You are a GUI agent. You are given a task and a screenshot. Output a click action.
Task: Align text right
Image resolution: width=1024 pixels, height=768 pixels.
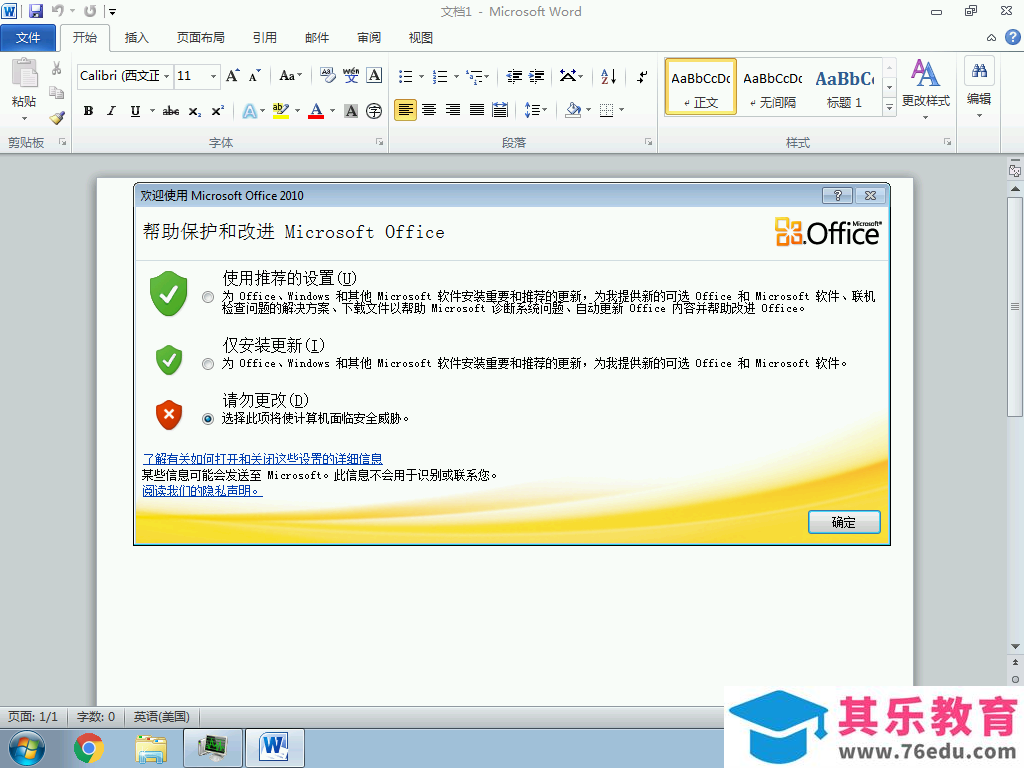453,110
